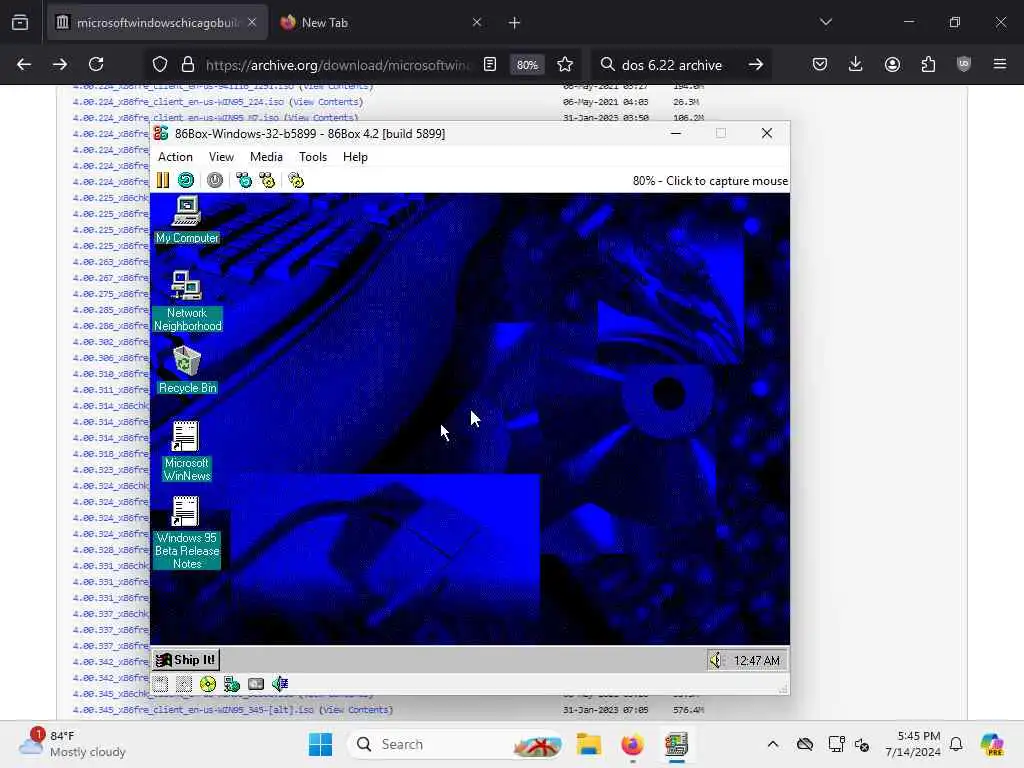Click View Contents for WIN95_345-[alt].iso
This screenshot has width=1024, height=768.
[356, 710]
